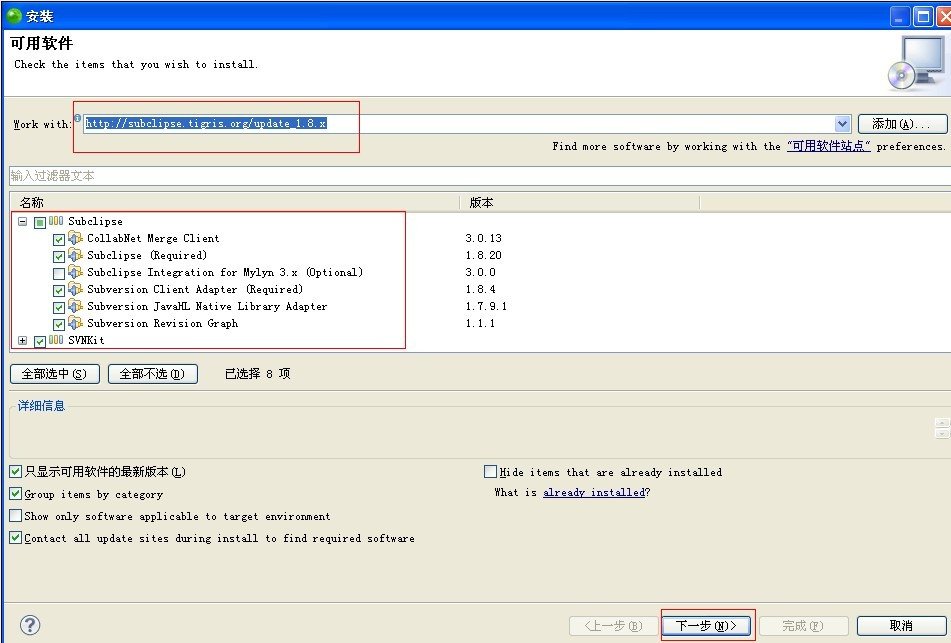This screenshot has height=643, width=951.
Task: Click the SVNKit category icon
Action: (x=56, y=340)
